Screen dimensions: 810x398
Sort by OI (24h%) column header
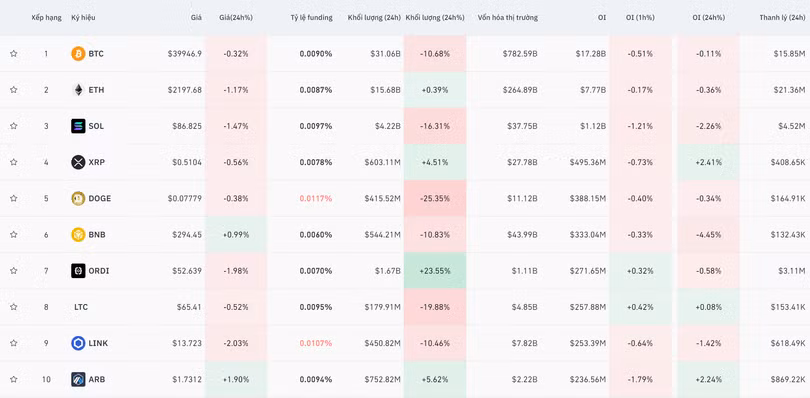pyautogui.click(x=708, y=18)
